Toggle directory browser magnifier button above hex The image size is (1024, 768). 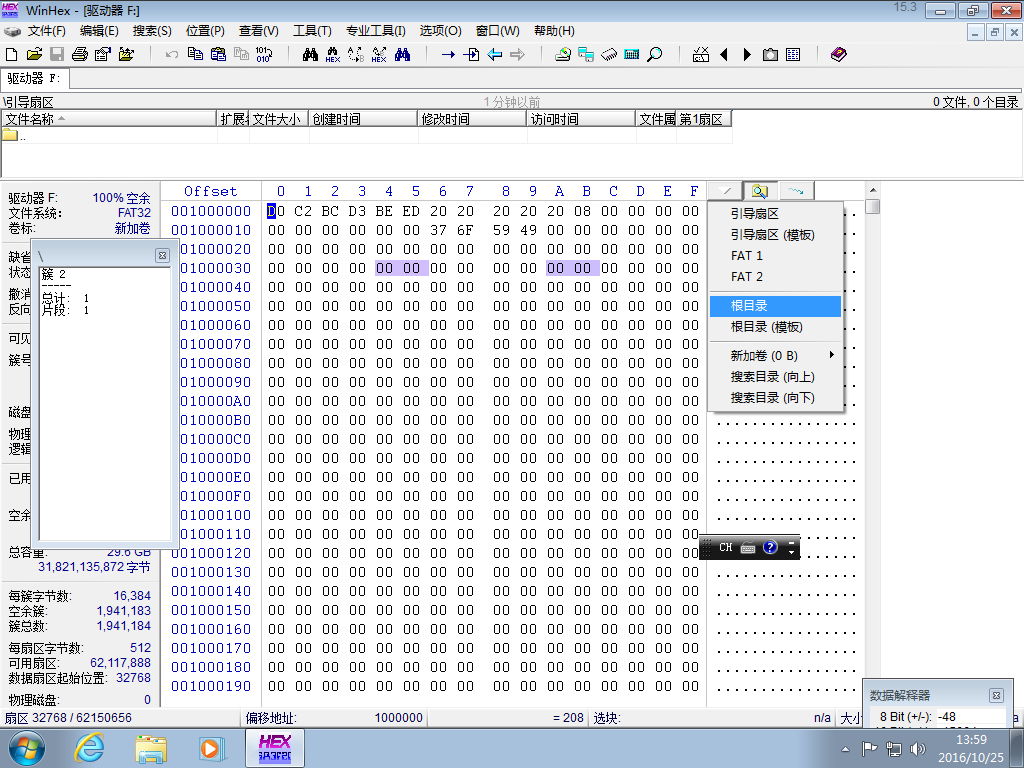pos(760,191)
